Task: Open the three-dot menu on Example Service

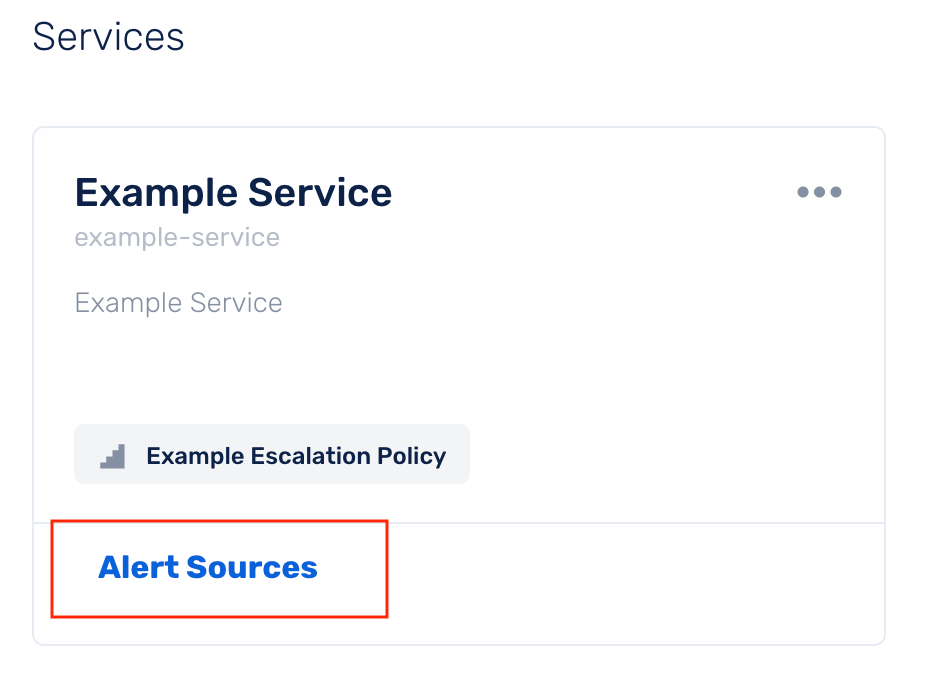Action: (x=819, y=192)
